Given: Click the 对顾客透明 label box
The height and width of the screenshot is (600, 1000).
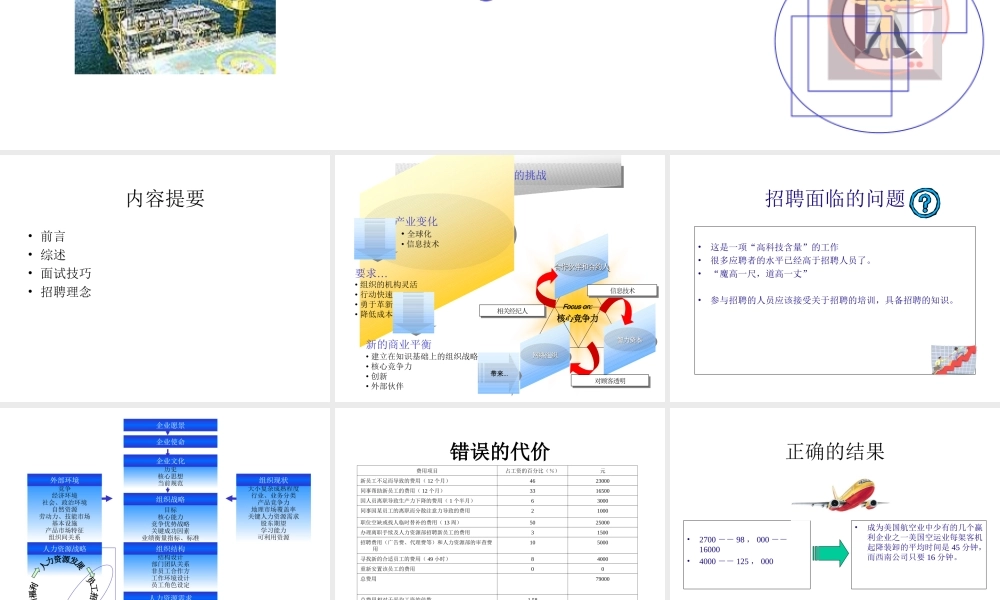Looking at the screenshot, I should [x=610, y=381].
